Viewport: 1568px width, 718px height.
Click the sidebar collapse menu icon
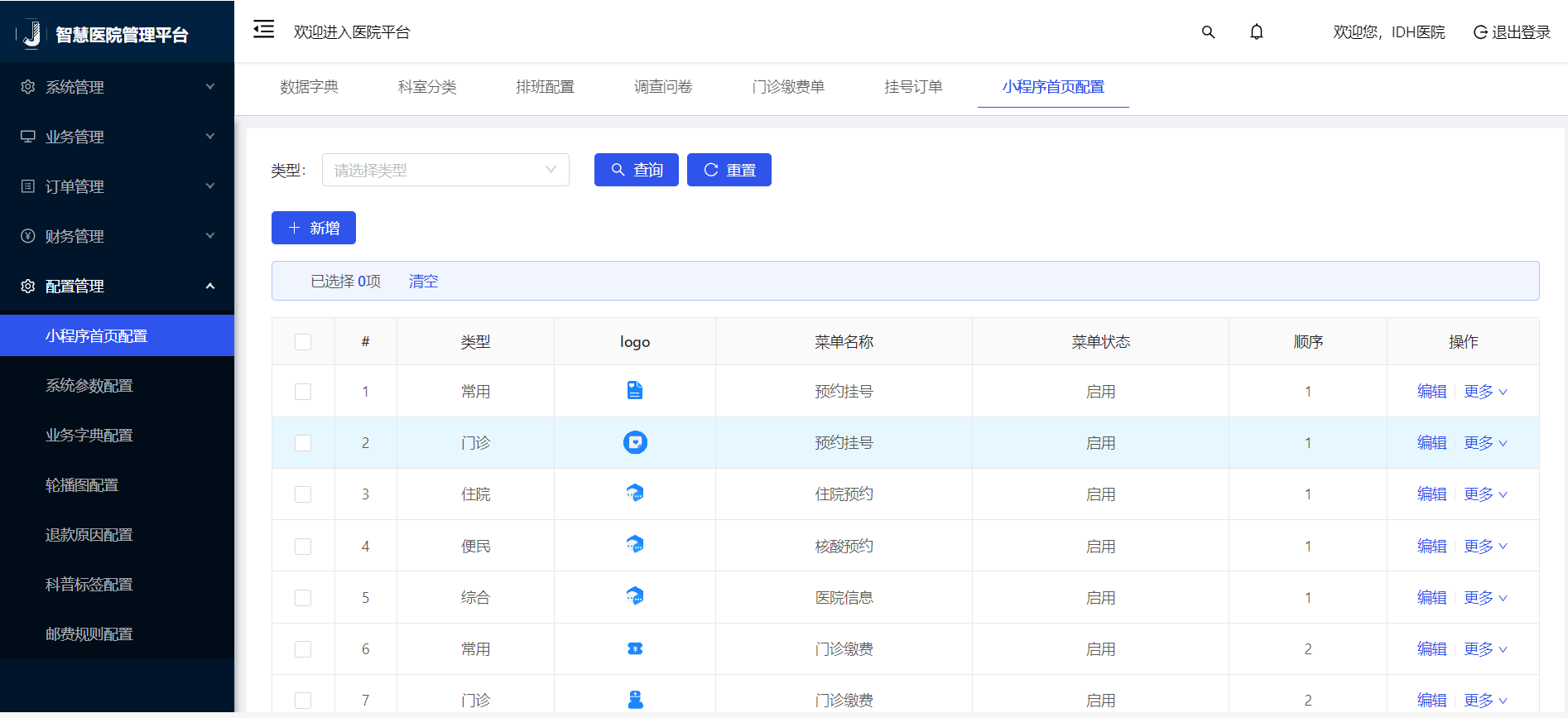(x=263, y=30)
